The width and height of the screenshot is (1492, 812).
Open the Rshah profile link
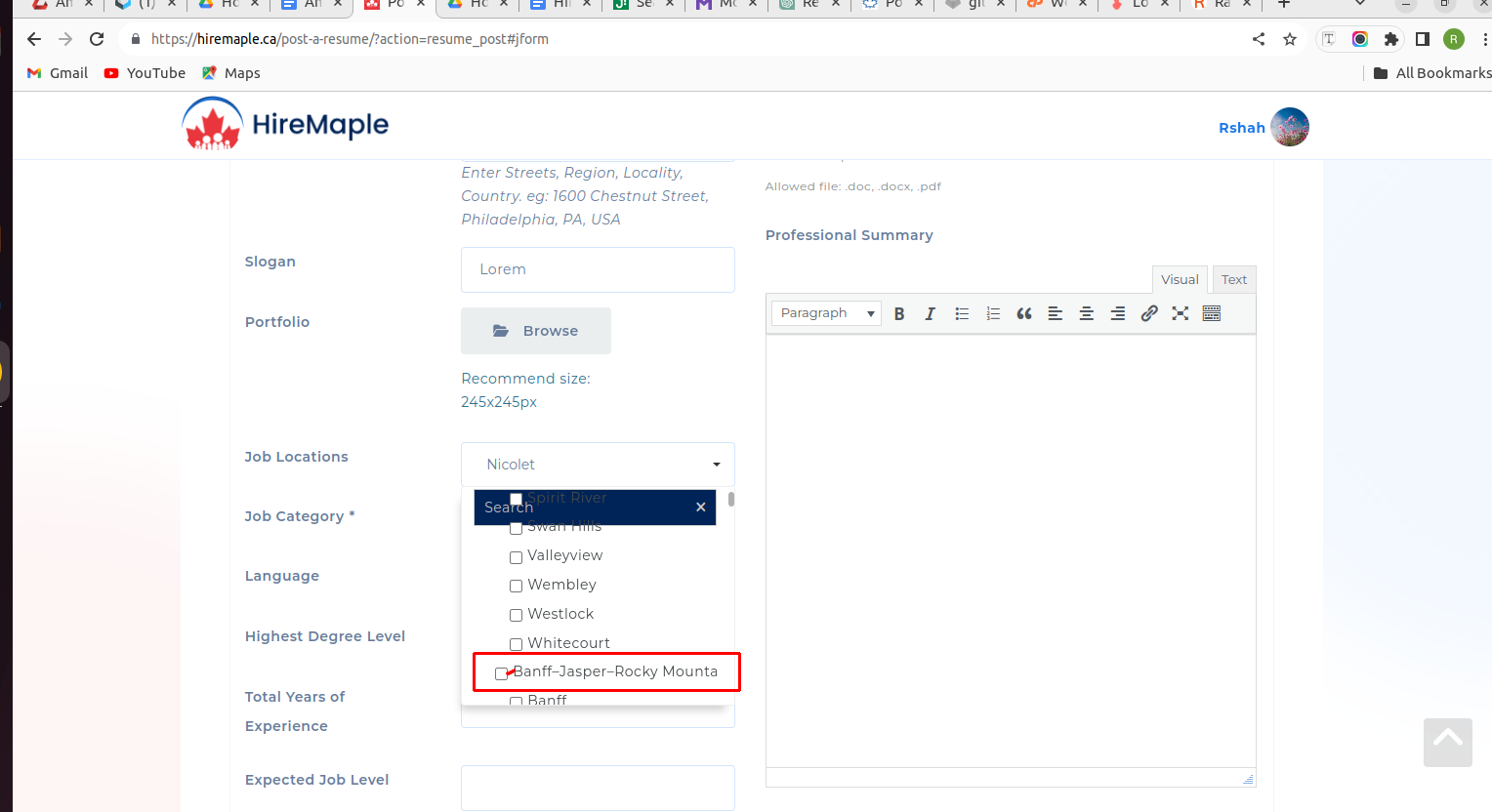(x=1241, y=128)
